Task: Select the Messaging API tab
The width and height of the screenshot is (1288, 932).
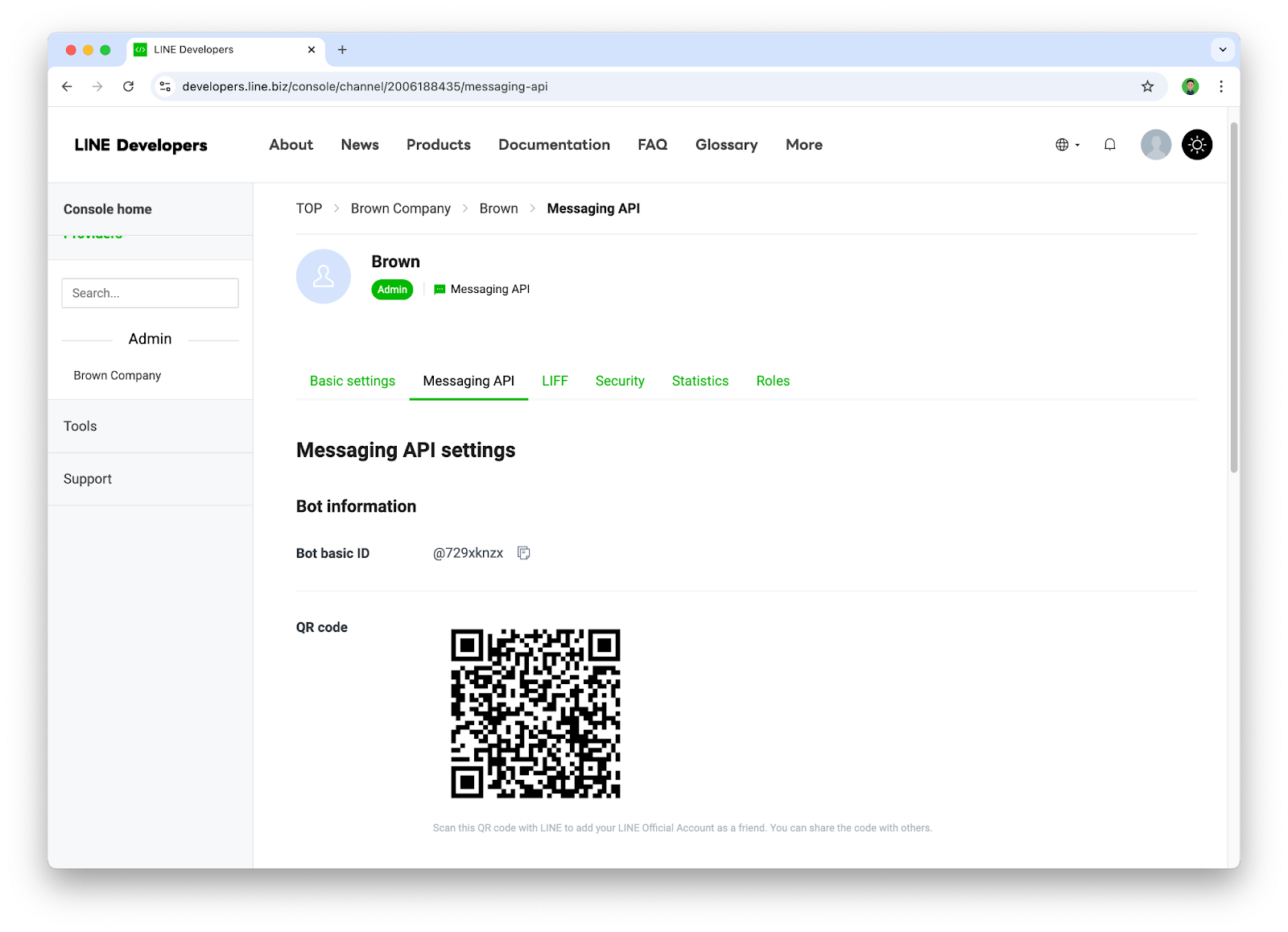Action: tap(469, 381)
